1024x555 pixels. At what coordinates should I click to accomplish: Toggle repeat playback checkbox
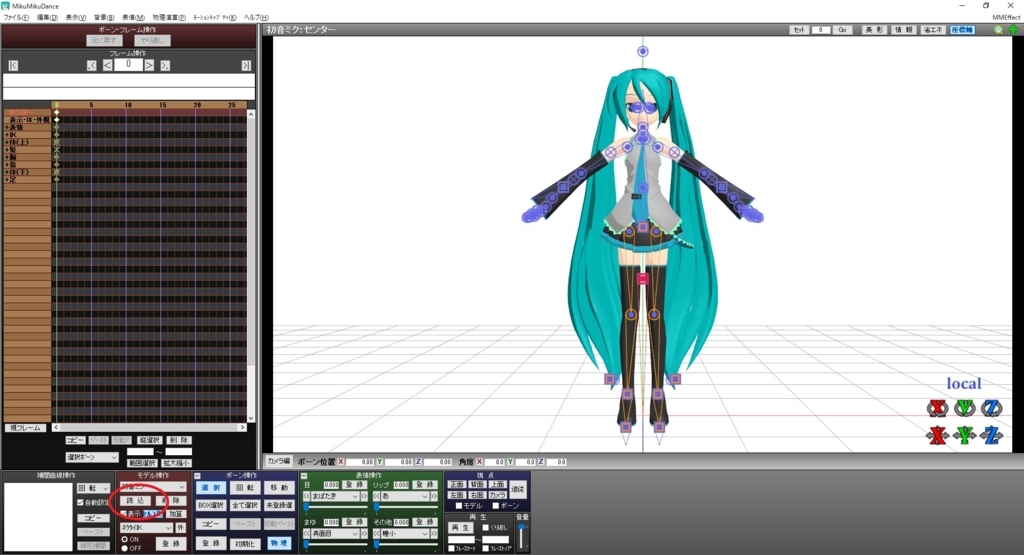[x=485, y=528]
